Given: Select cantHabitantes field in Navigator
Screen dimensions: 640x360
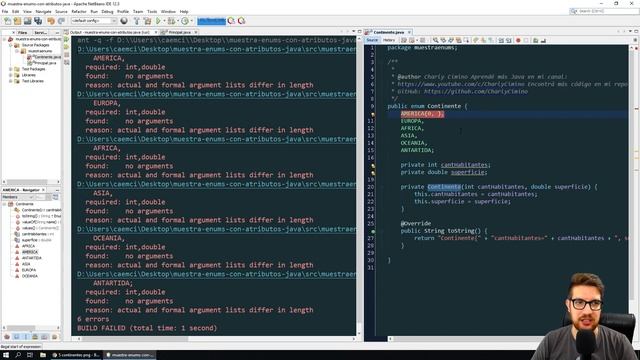Looking at the screenshot, I should [34, 234].
